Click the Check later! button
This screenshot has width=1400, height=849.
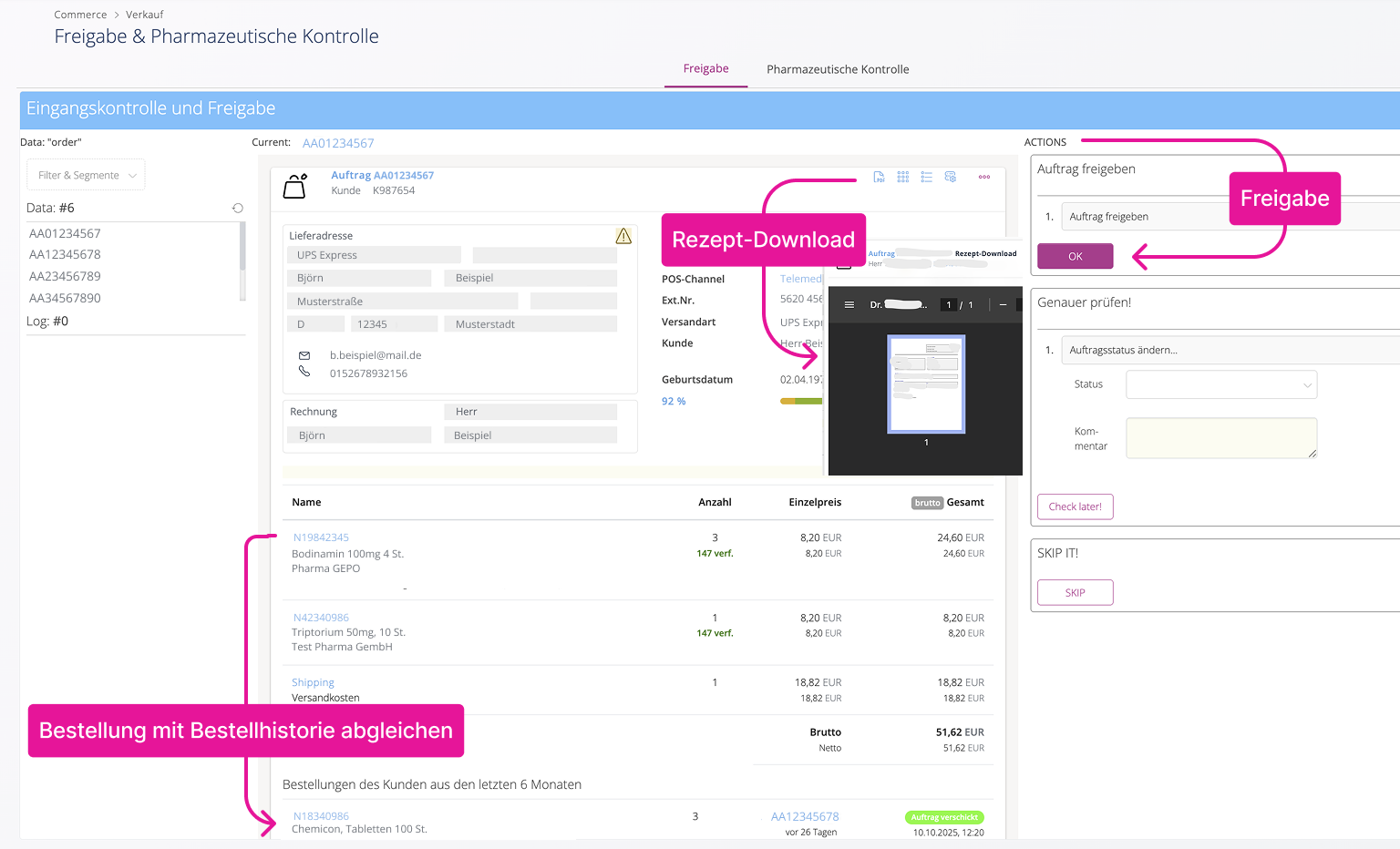[1075, 506]
